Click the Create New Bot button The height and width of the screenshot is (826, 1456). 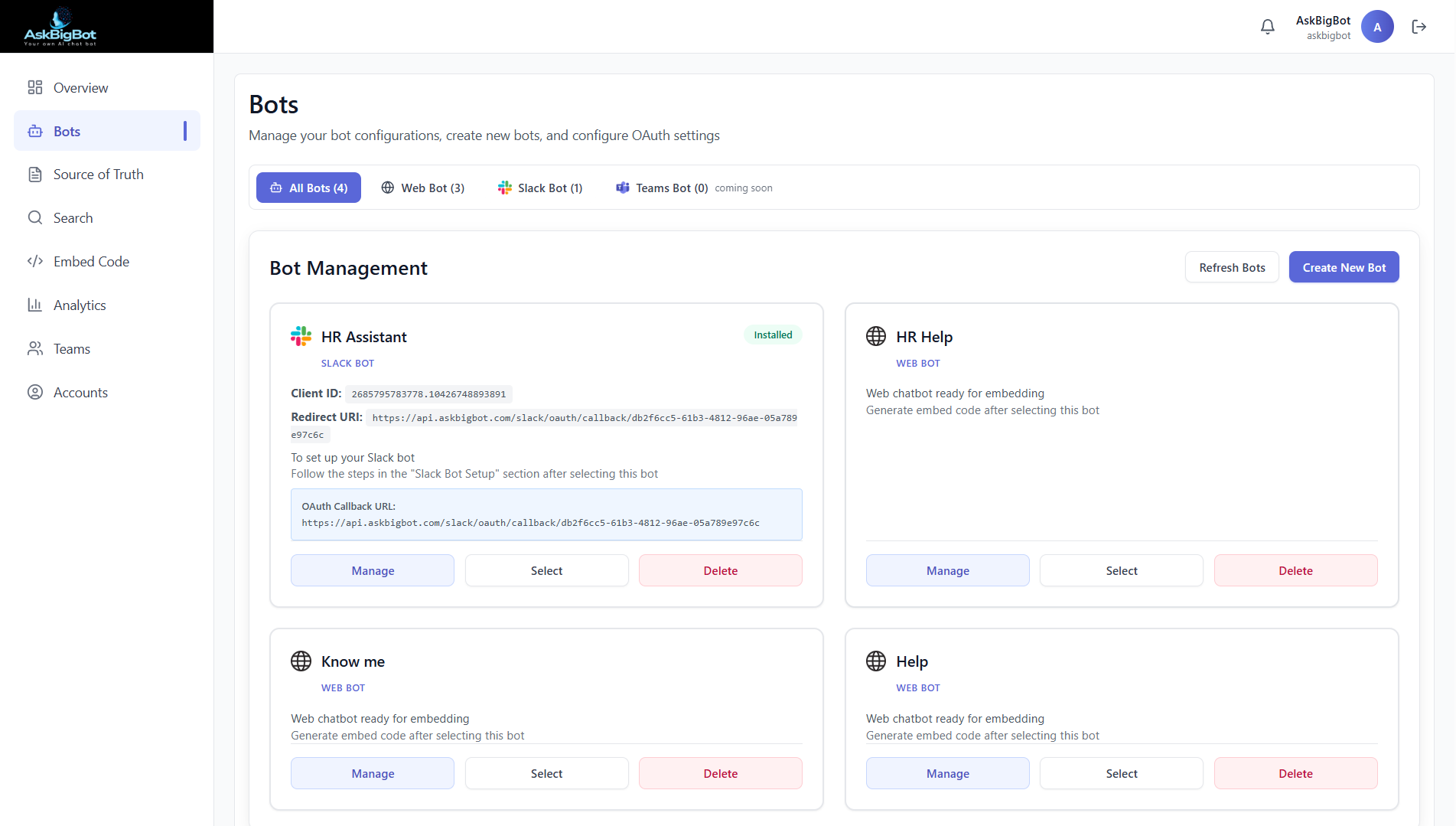pos(1344,266)
